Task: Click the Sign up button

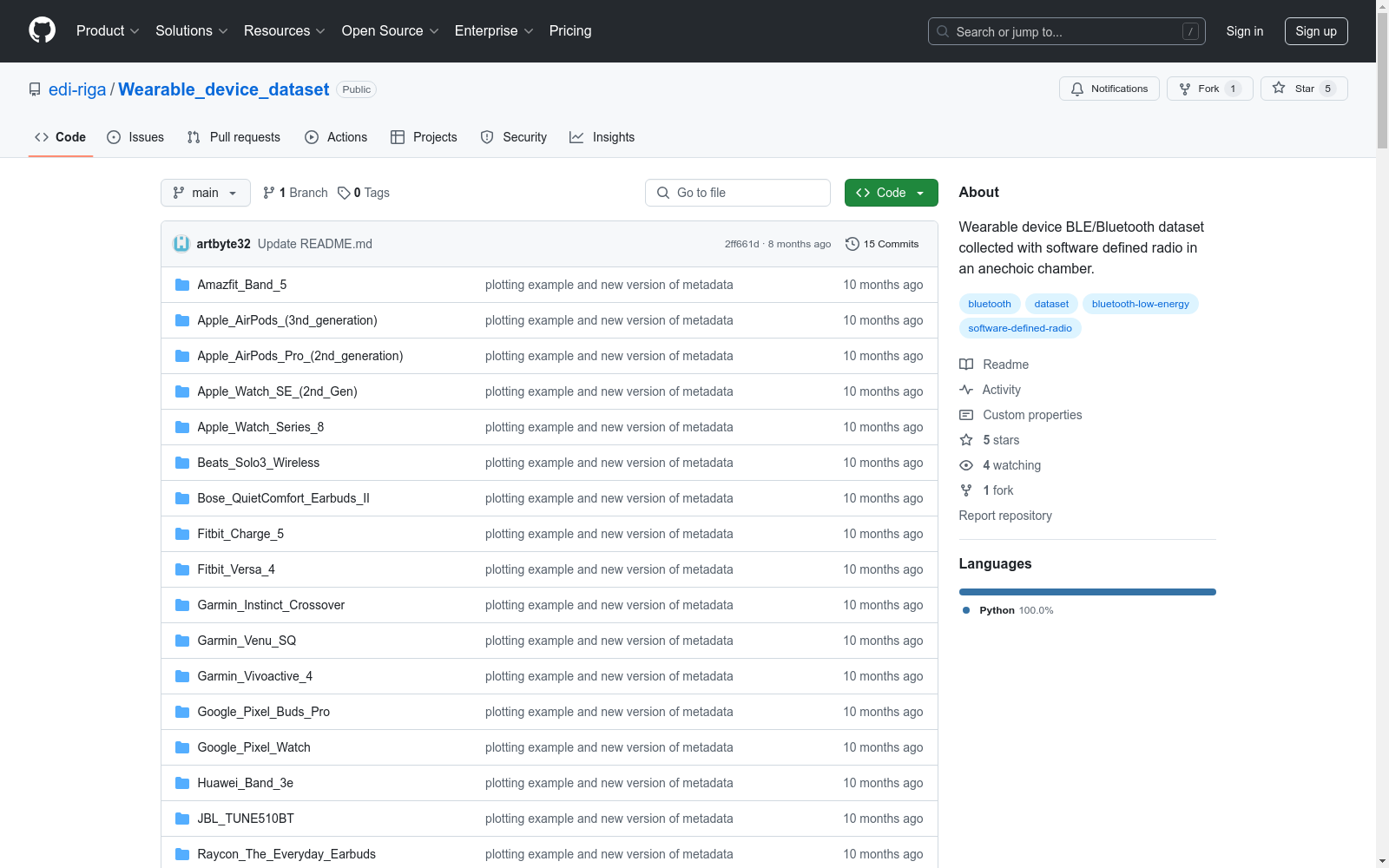Action: 1316,31
